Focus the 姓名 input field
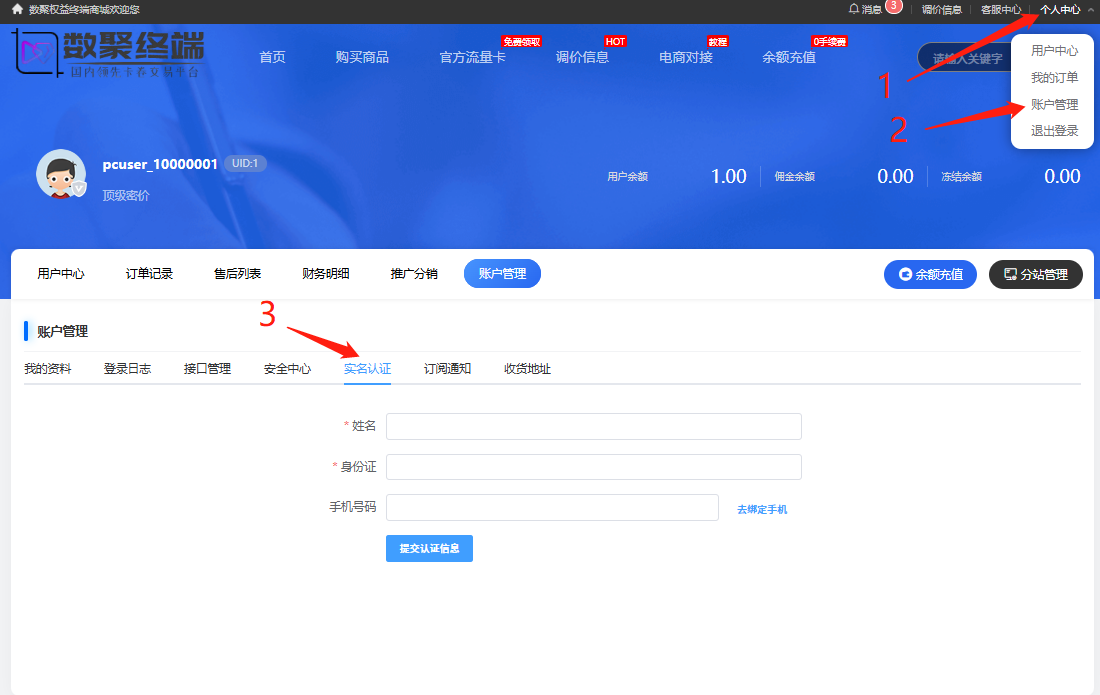1100x695 pixels. [x=593, y=426]
